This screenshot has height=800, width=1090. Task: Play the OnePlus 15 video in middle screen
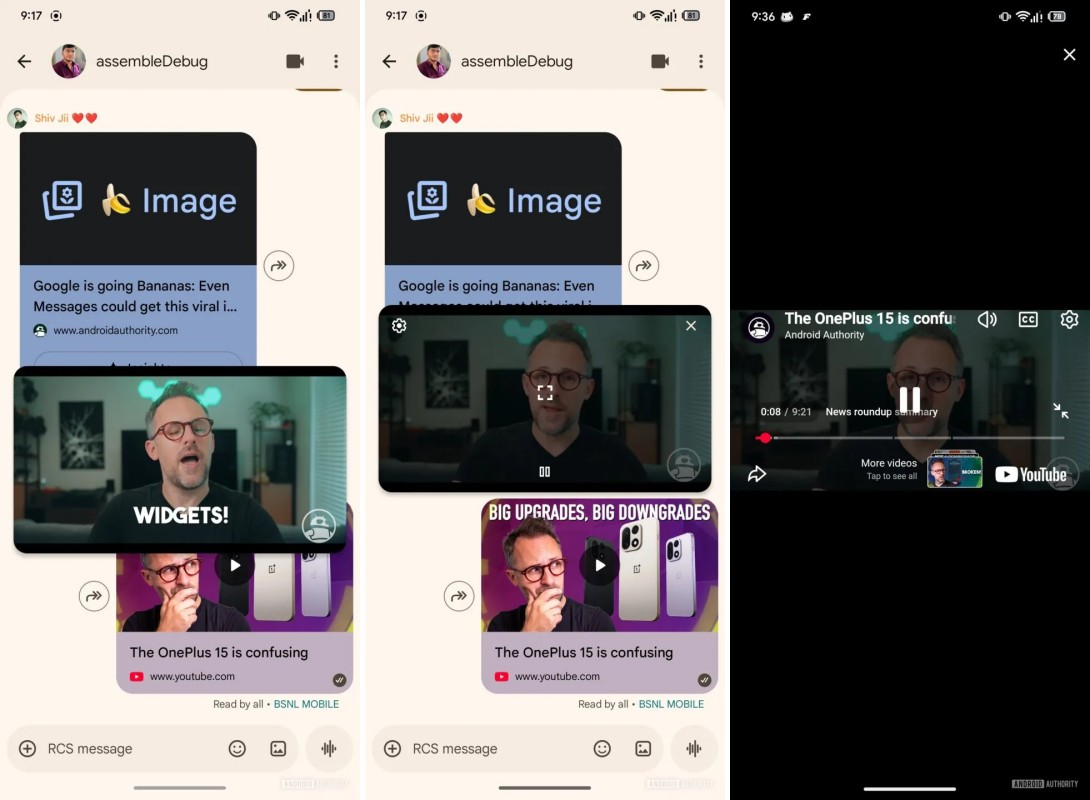coord(600,565)
